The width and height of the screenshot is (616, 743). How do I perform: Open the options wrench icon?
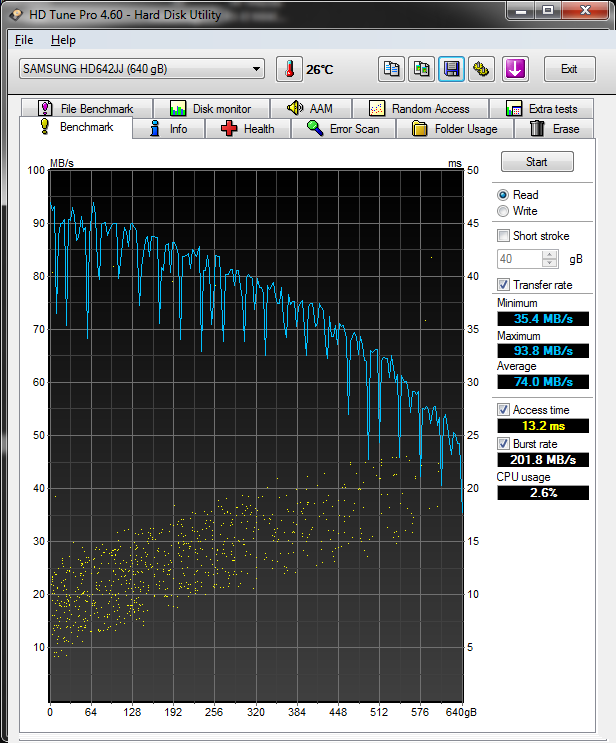pyautogui.click(x=481, y=69)
